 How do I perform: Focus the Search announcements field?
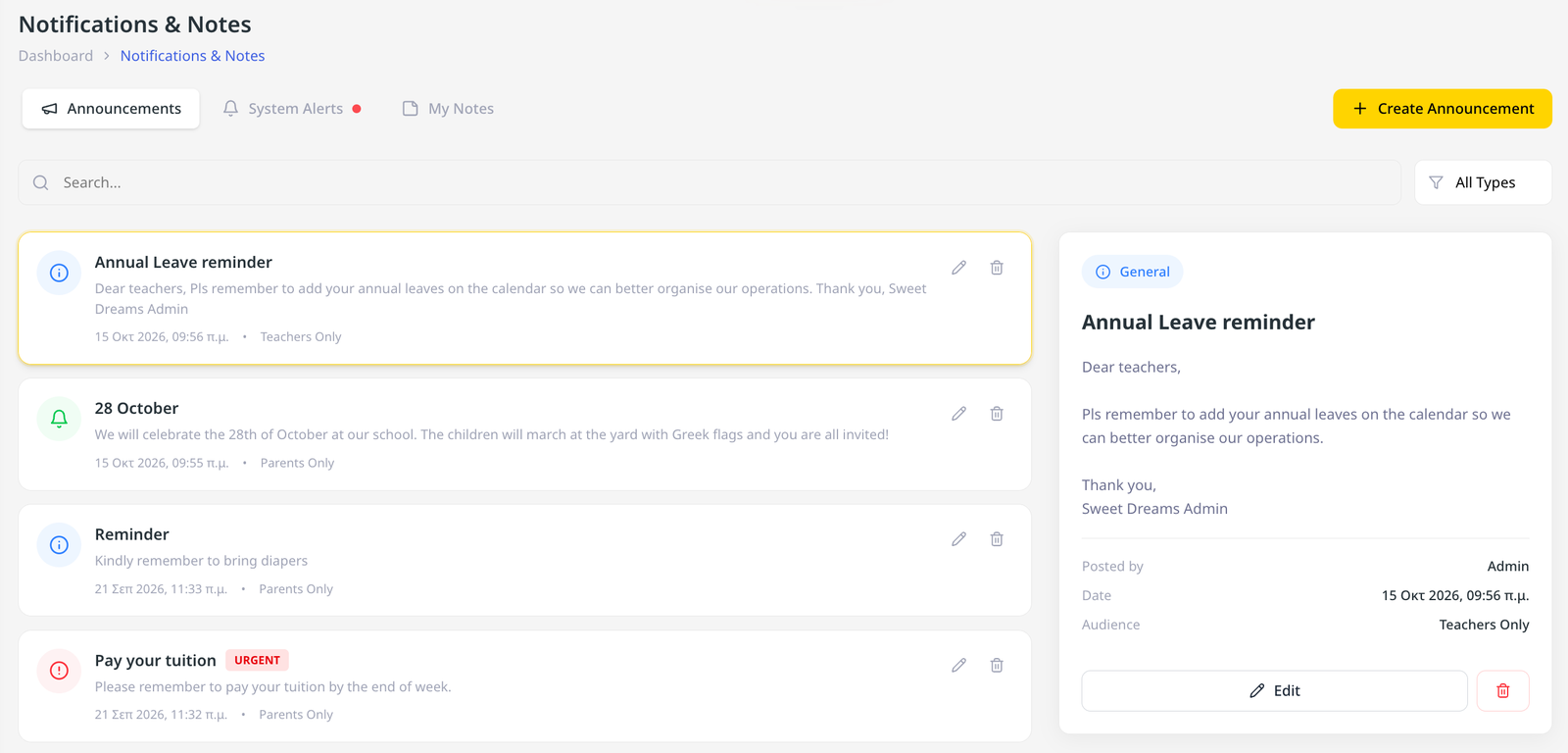[710, 182]
